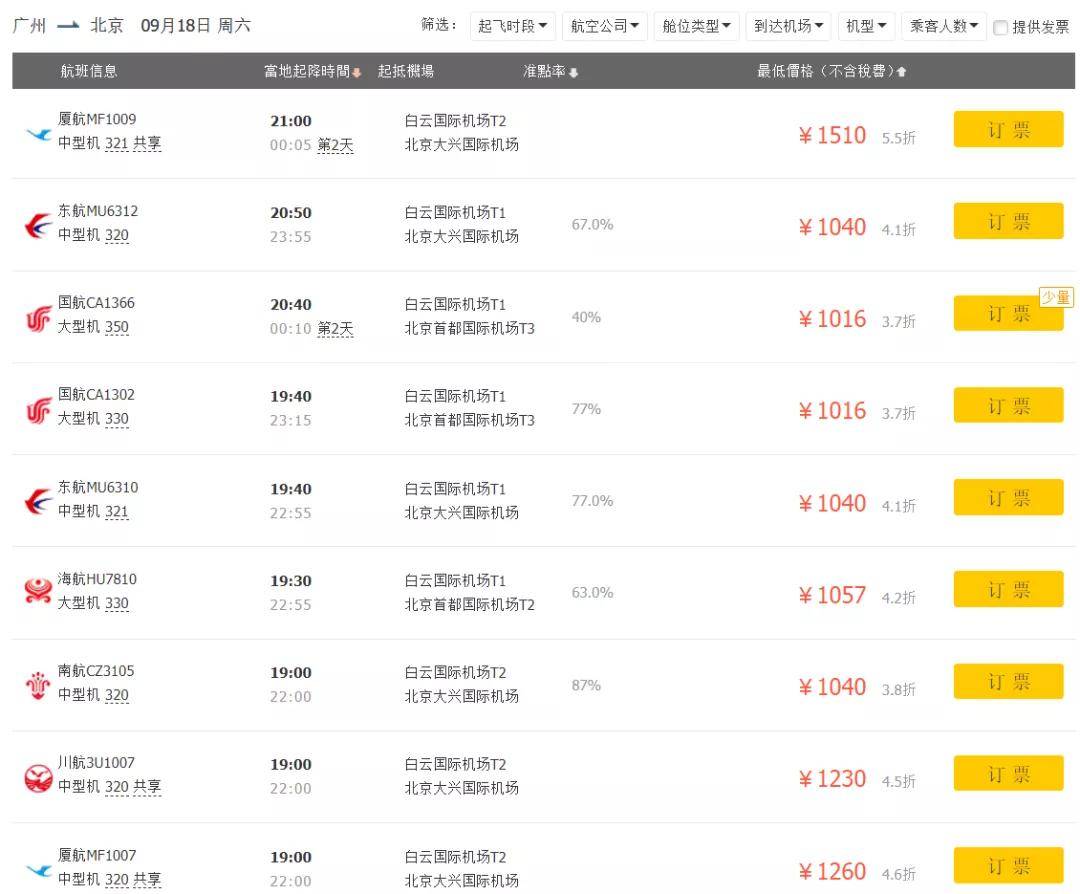Click aircraft type 330 under CA1302

(x=116, y=419)
